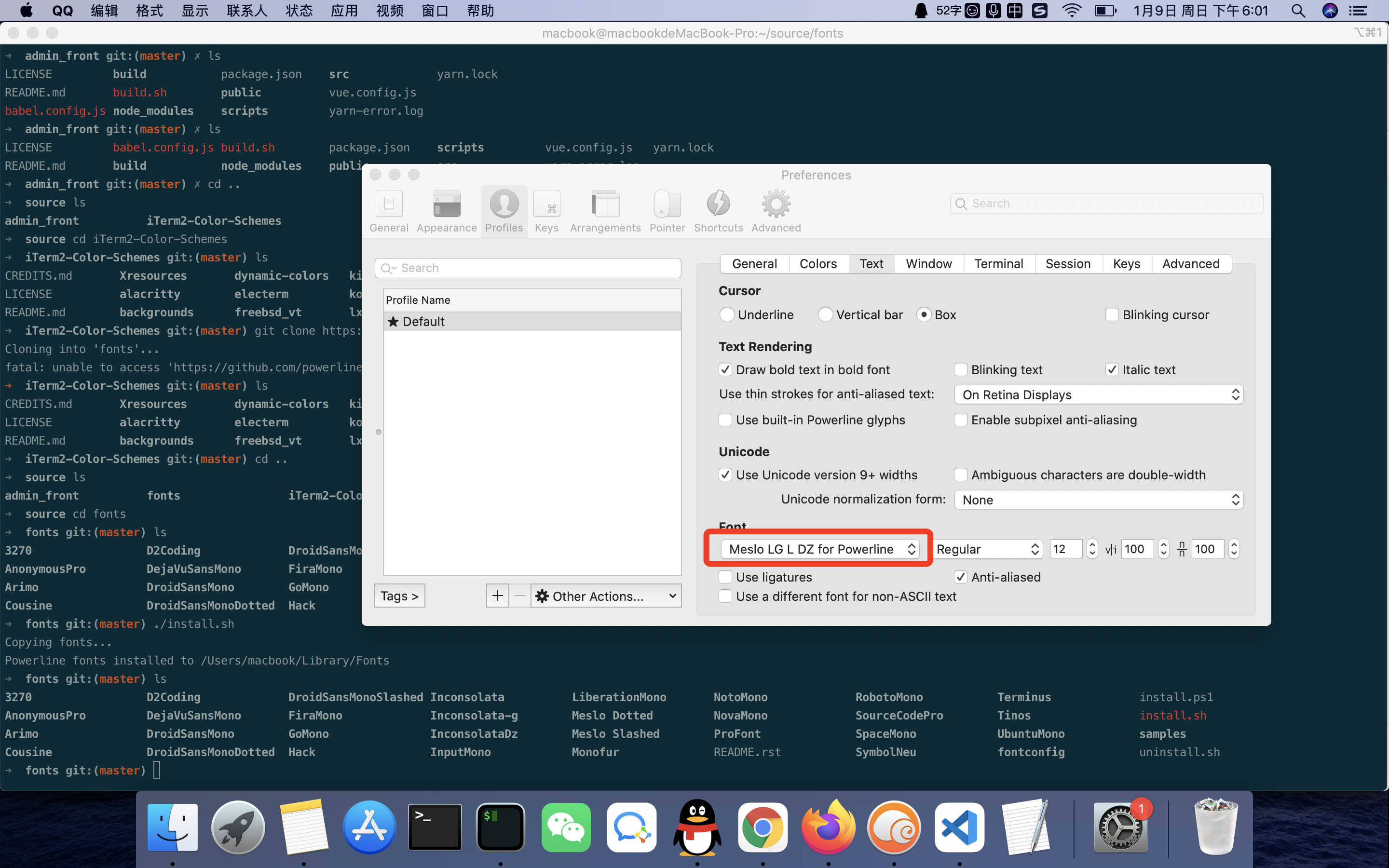Click the font size stepper arrows
1389x868 pixels.
point(1092,549)
